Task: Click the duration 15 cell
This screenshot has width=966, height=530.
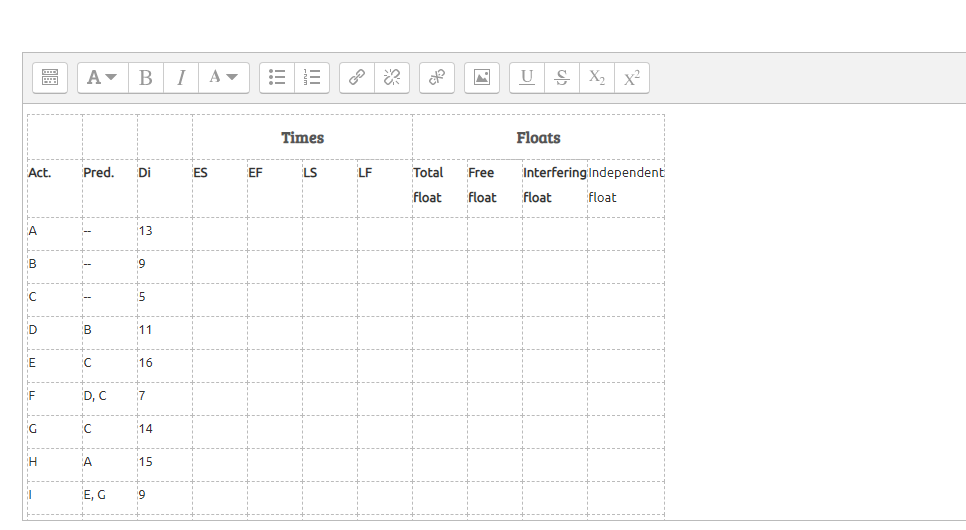Action: 164,465
